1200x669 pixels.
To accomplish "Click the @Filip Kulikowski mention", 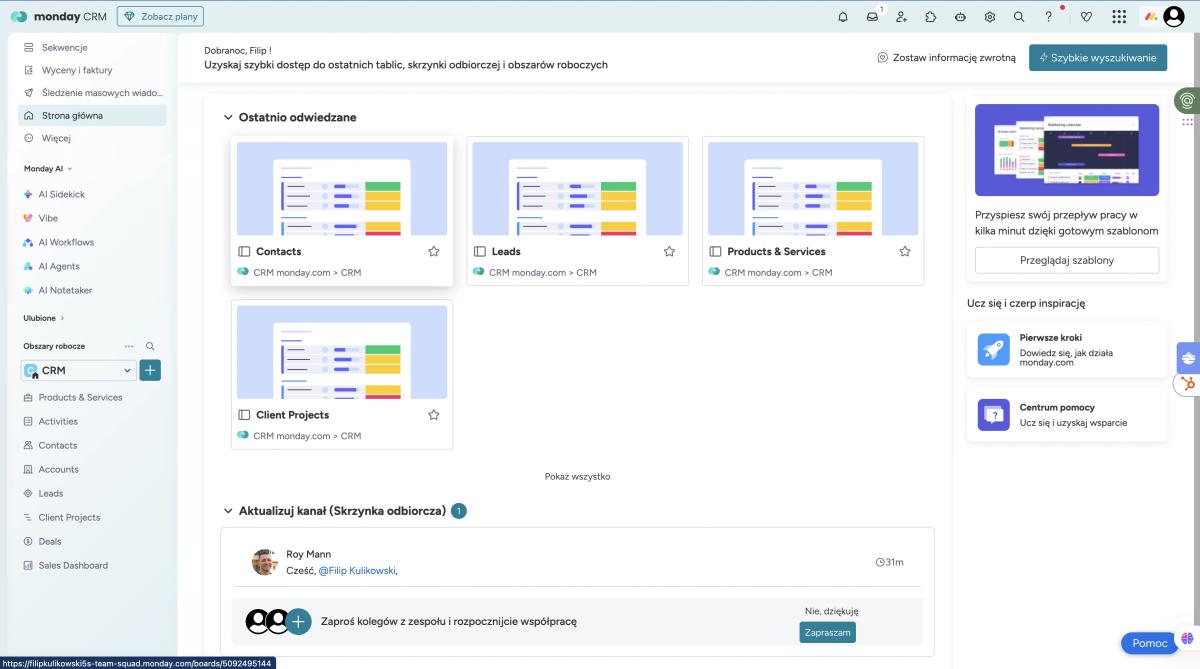I will click(x=357, y=571).
